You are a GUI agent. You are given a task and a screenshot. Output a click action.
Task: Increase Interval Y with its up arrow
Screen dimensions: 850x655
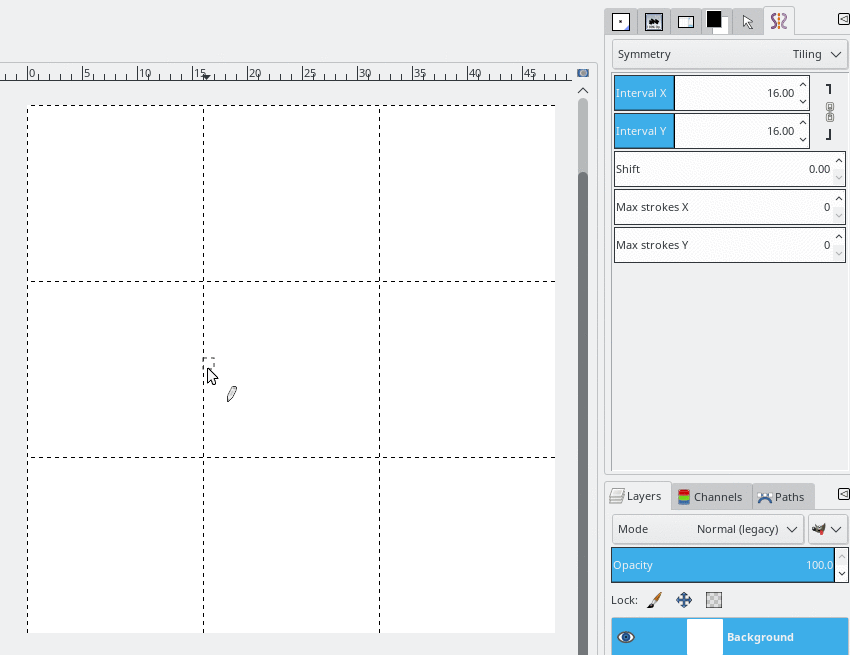point(803,123)
